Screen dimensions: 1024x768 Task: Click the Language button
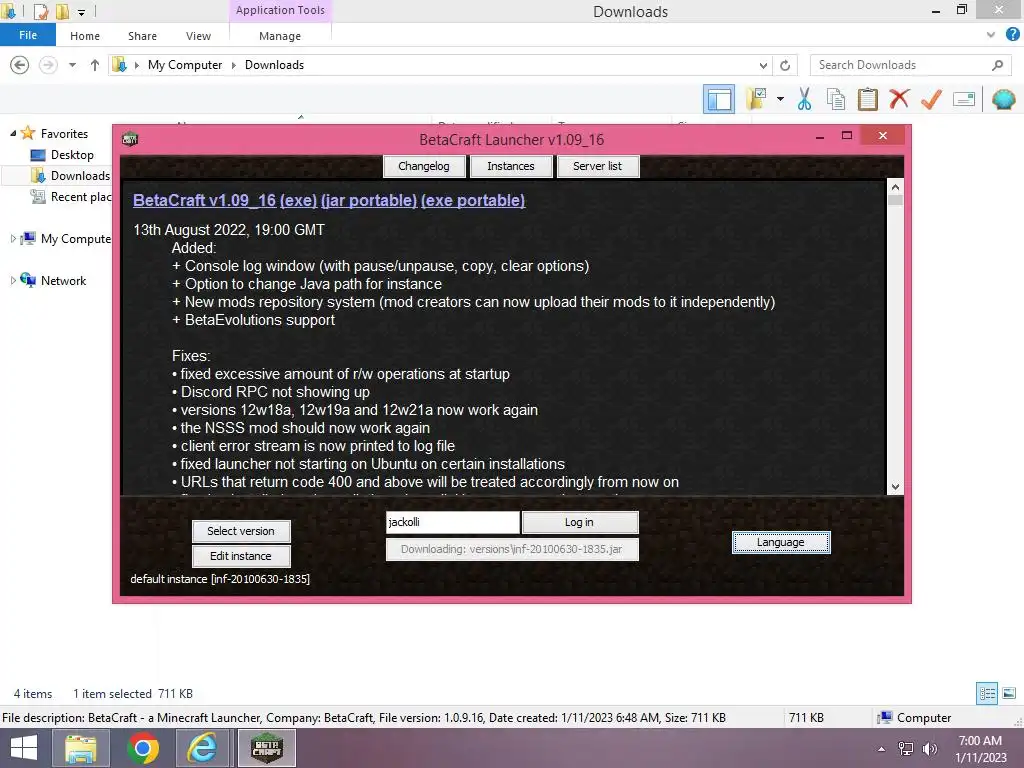coord(781,542)
